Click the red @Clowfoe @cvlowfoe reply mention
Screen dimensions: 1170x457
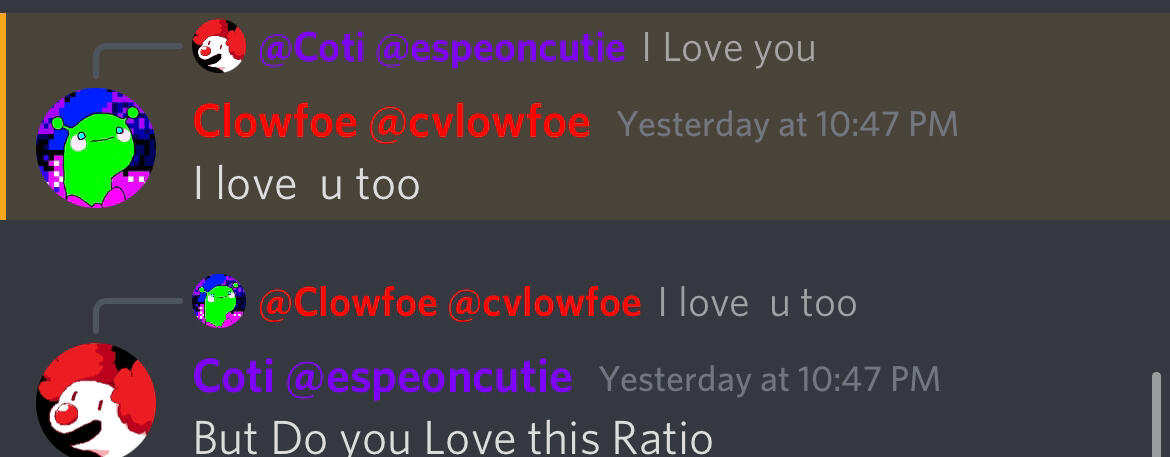coord(450,303)
